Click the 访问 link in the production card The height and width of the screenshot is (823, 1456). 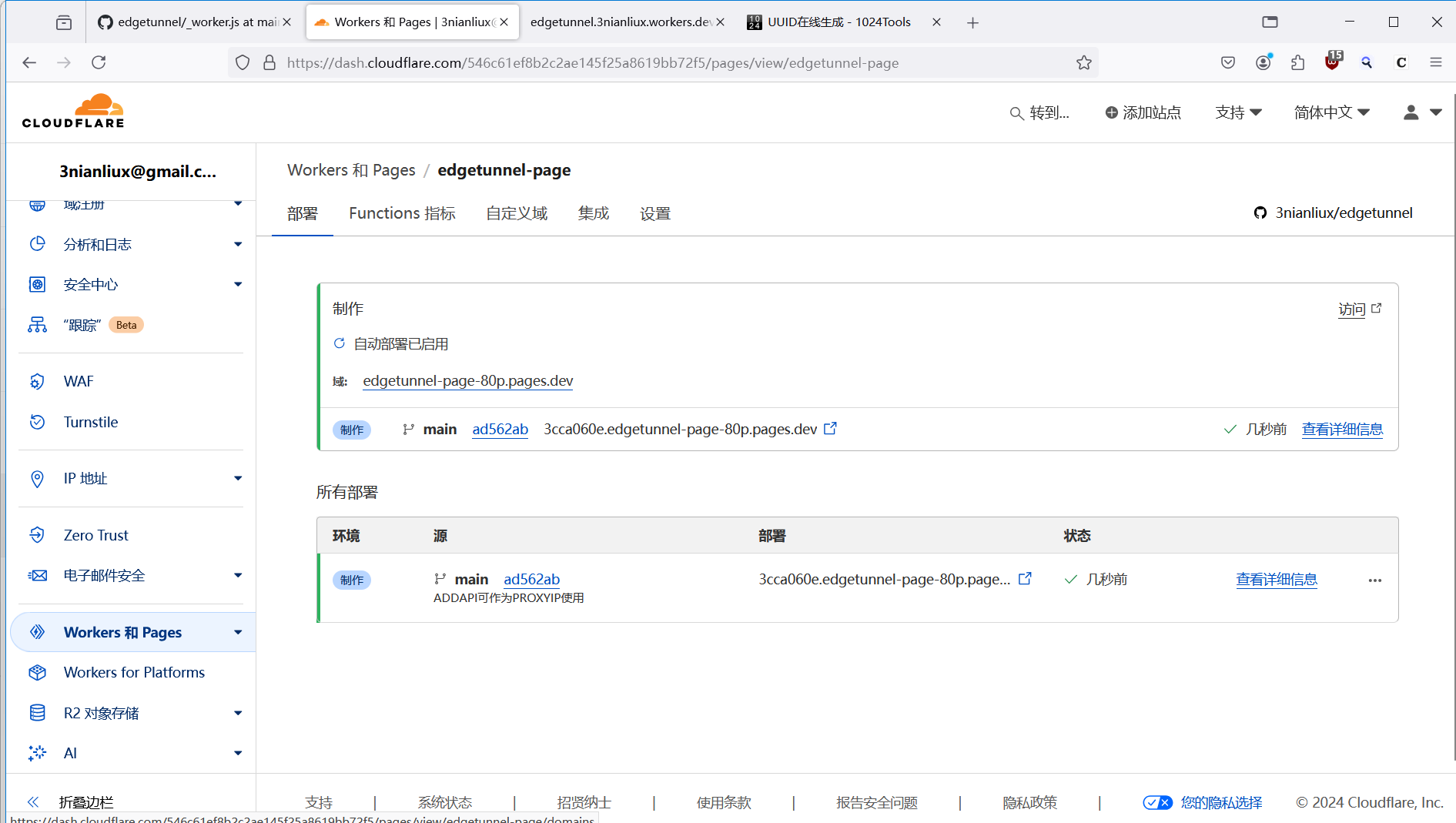point(1360,309)
